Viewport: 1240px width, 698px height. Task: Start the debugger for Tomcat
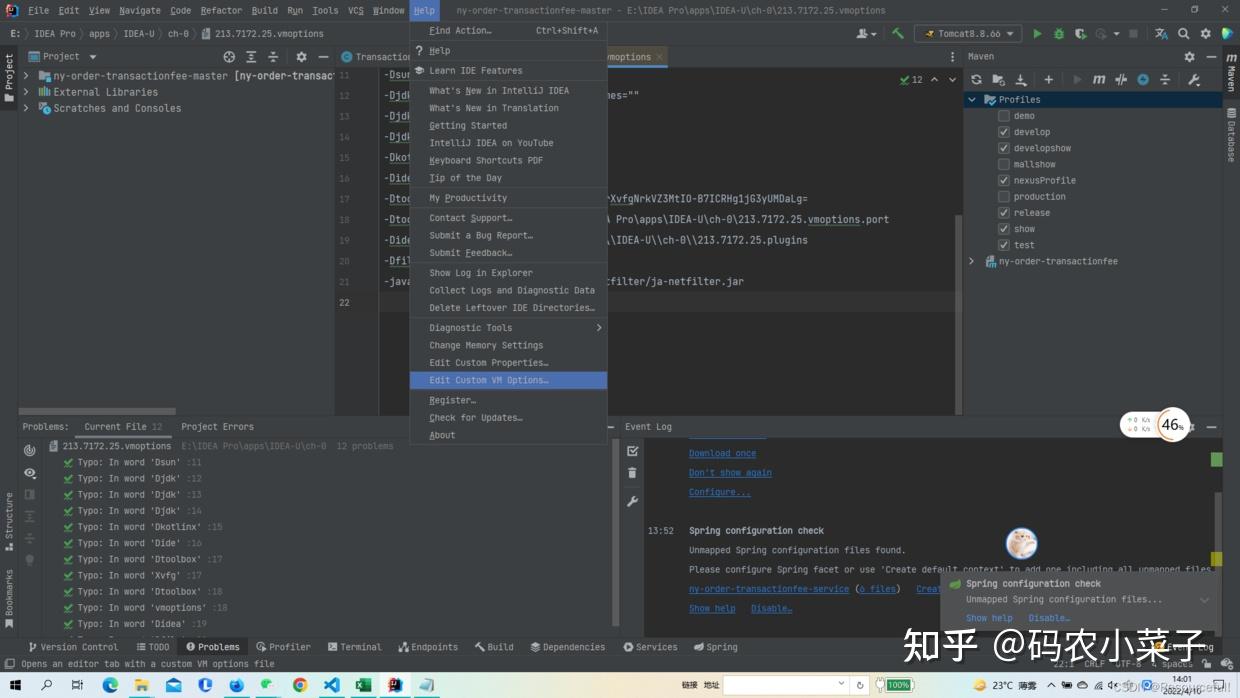(x=1059, y=33)
